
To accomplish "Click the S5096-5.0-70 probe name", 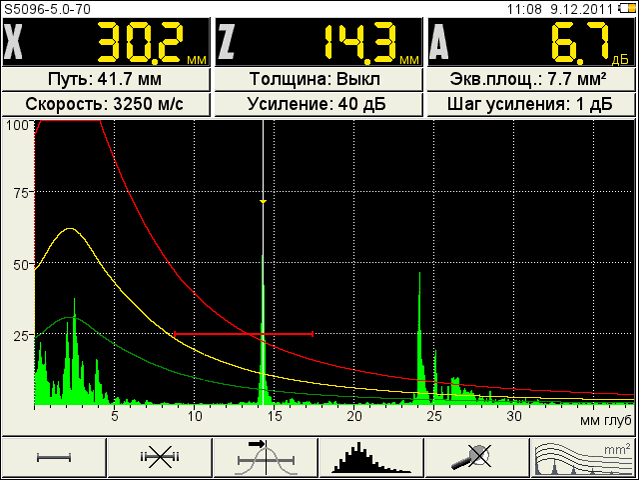I will pos(46,8).
